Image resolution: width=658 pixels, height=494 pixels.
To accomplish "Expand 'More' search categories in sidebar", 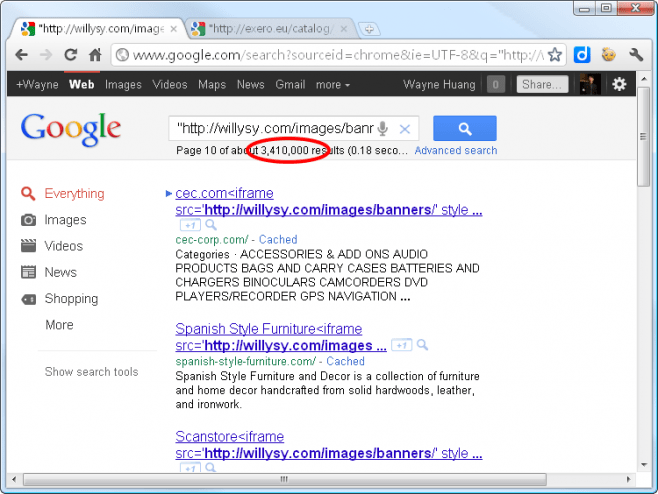I will [x=59, y=325].
